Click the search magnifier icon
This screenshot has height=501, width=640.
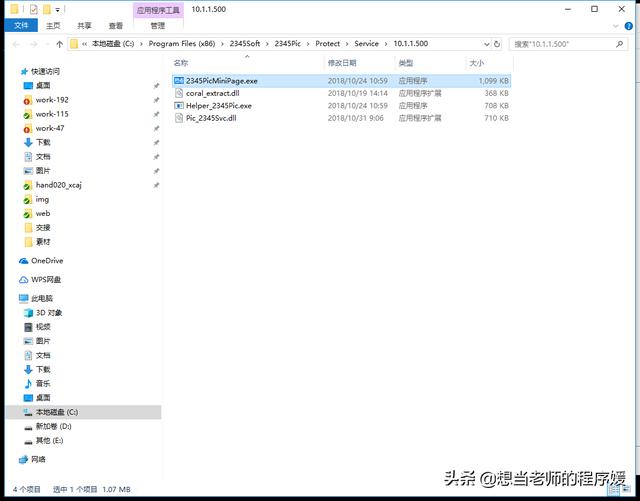pos(620,44)
